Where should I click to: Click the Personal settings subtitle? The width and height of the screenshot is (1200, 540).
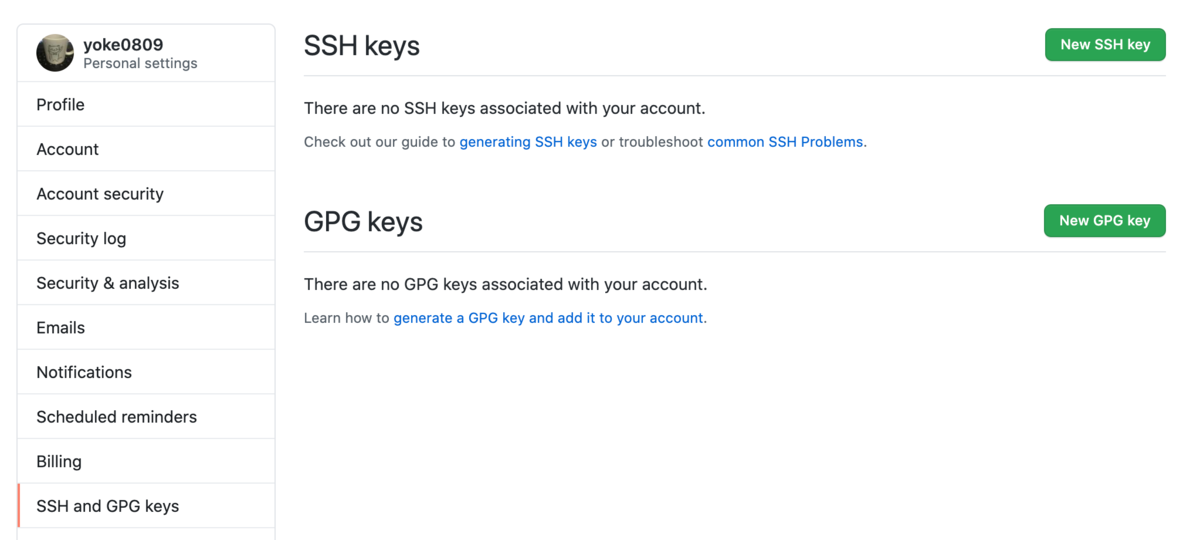click(x=140, y=63)
